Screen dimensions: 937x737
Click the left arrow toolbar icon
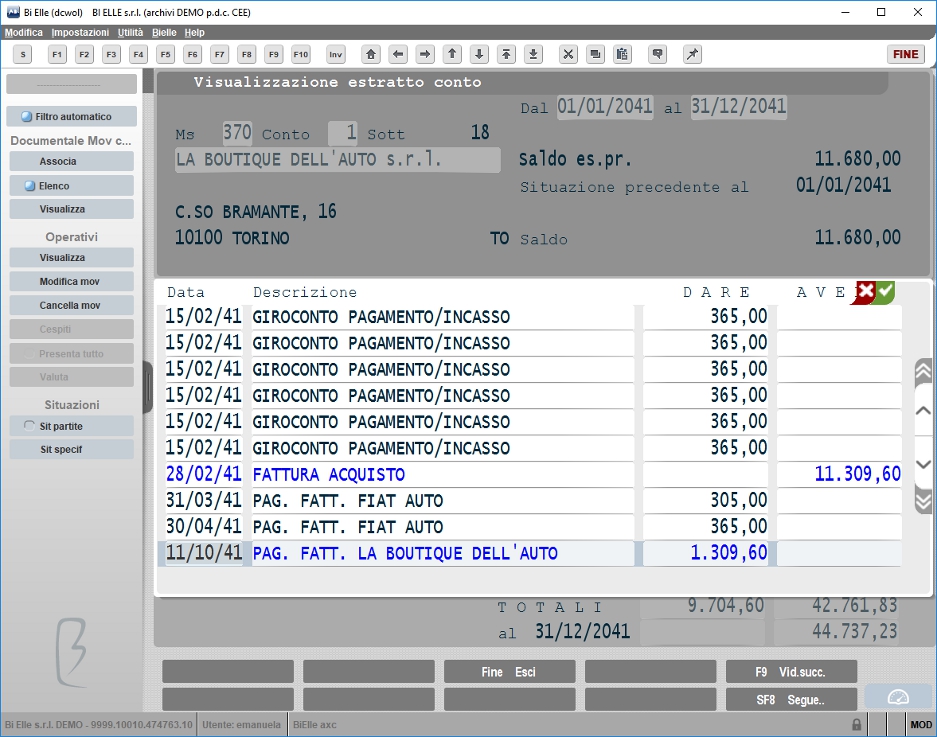tap(398, 54)
